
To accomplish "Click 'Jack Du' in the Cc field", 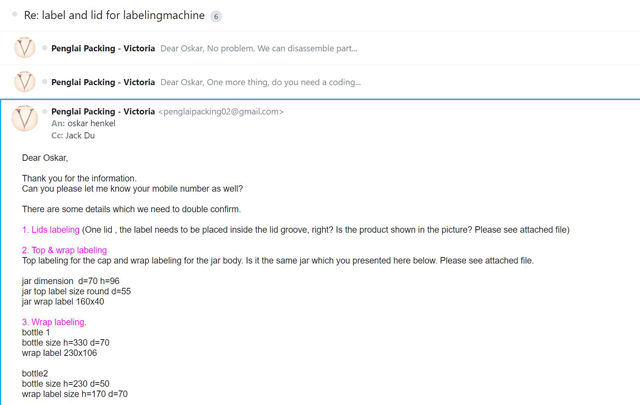I will [x=80, y=136].
